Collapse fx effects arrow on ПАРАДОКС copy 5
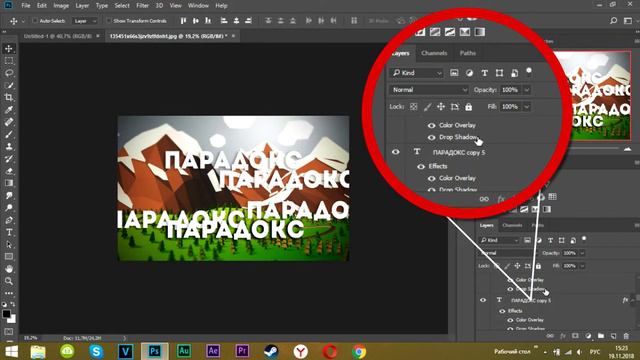Image resolution: width=640 pixels, height=360 pixels. pyautogui.click(x=633, y=300)
